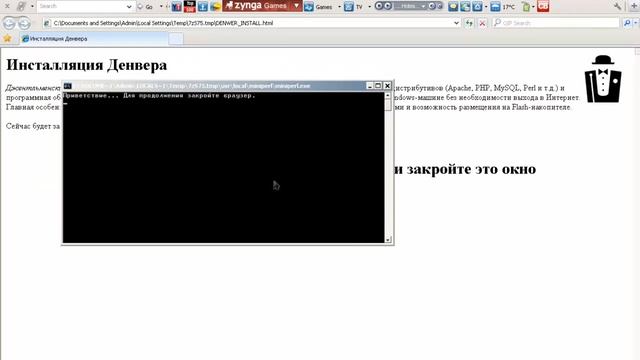The width and height of the screenshot is (640, 360).
Task: Click the console scrollbar down arrow
Action: coord(388,240)
